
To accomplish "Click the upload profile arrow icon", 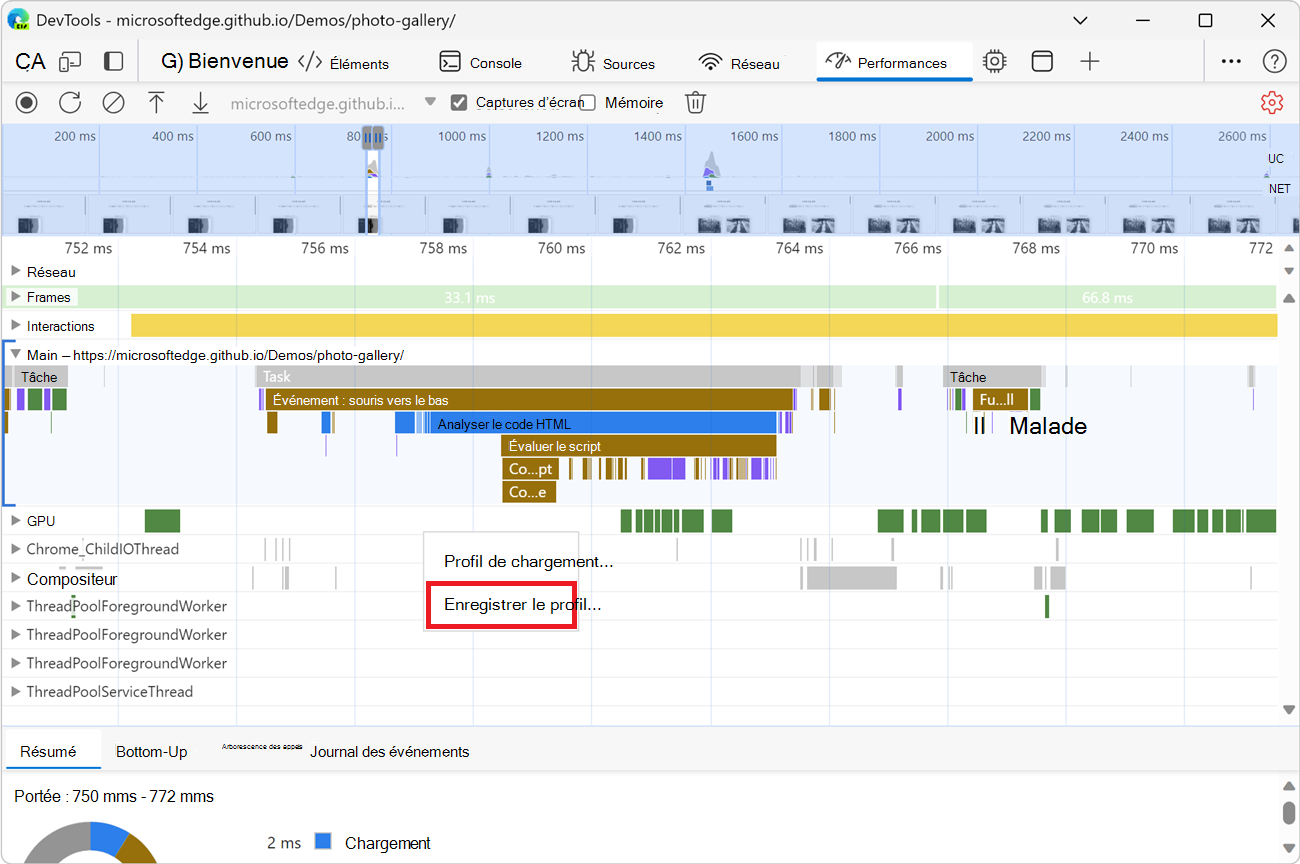I will tap(156, 102).
